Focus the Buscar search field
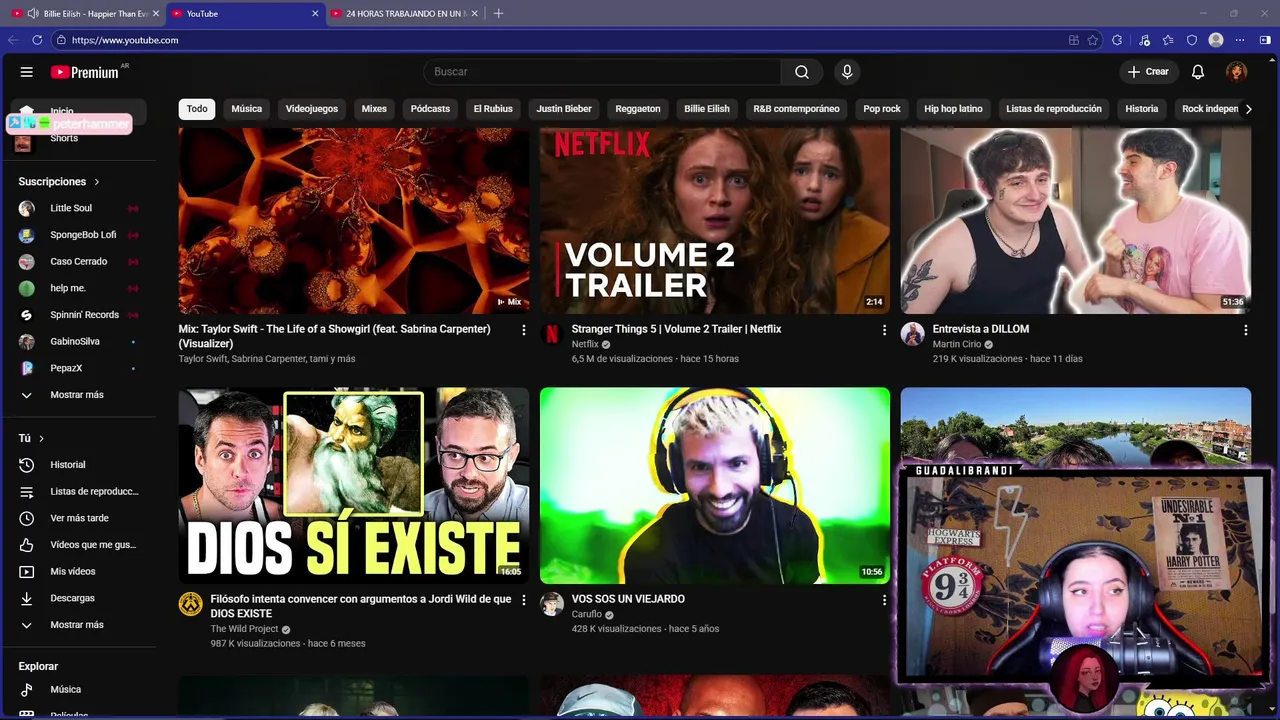 (x=602, y=72)
